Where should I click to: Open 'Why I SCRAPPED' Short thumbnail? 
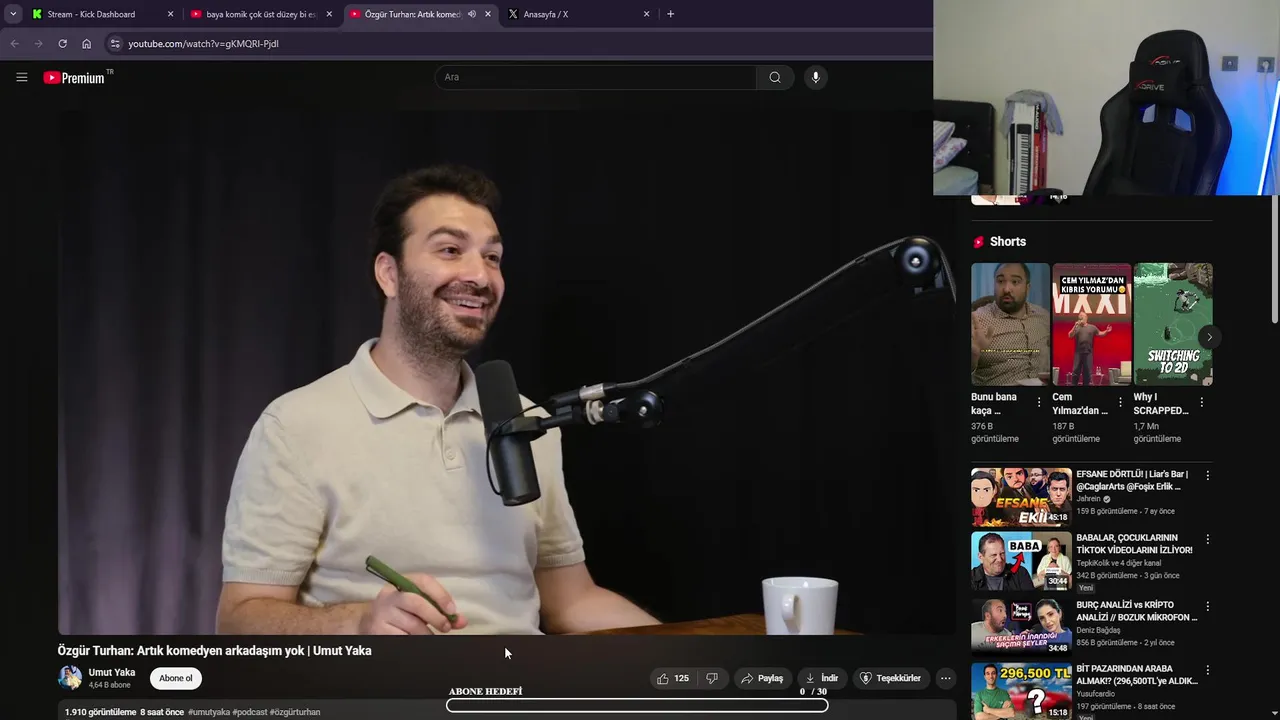pyautogui.click(x=1173, y=324)
